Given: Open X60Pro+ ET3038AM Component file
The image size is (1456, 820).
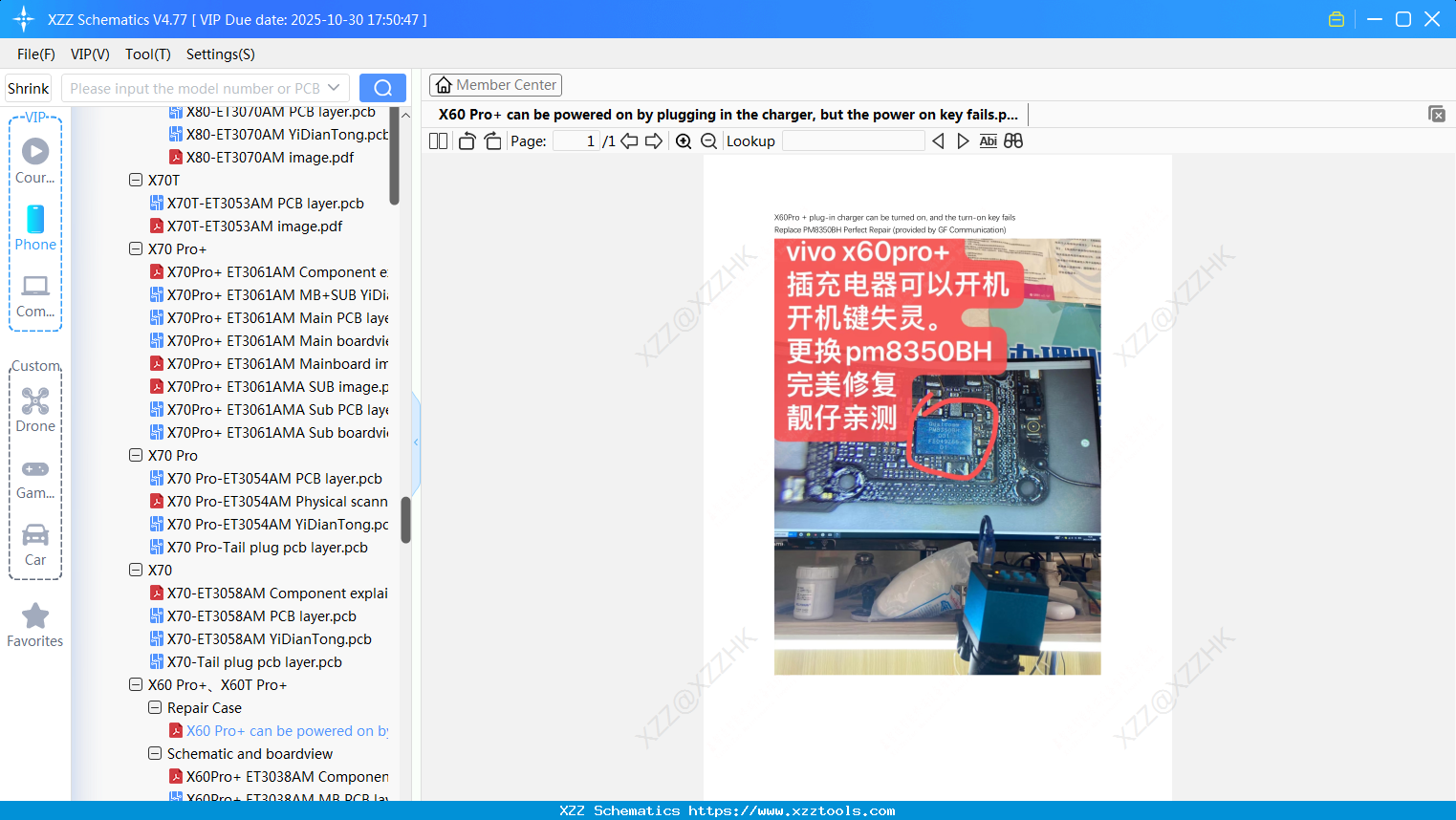Looking at the screenshot, I should (x=278, y=776).
